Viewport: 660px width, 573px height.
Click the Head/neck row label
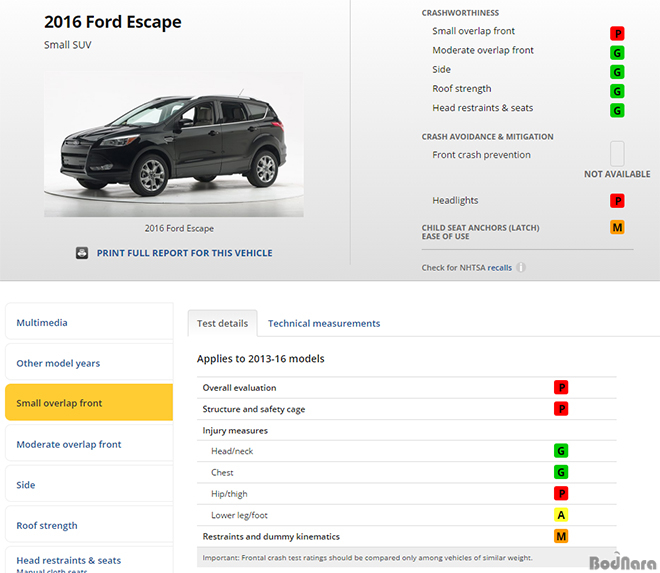pyautogui.click(x=232, y=451)
